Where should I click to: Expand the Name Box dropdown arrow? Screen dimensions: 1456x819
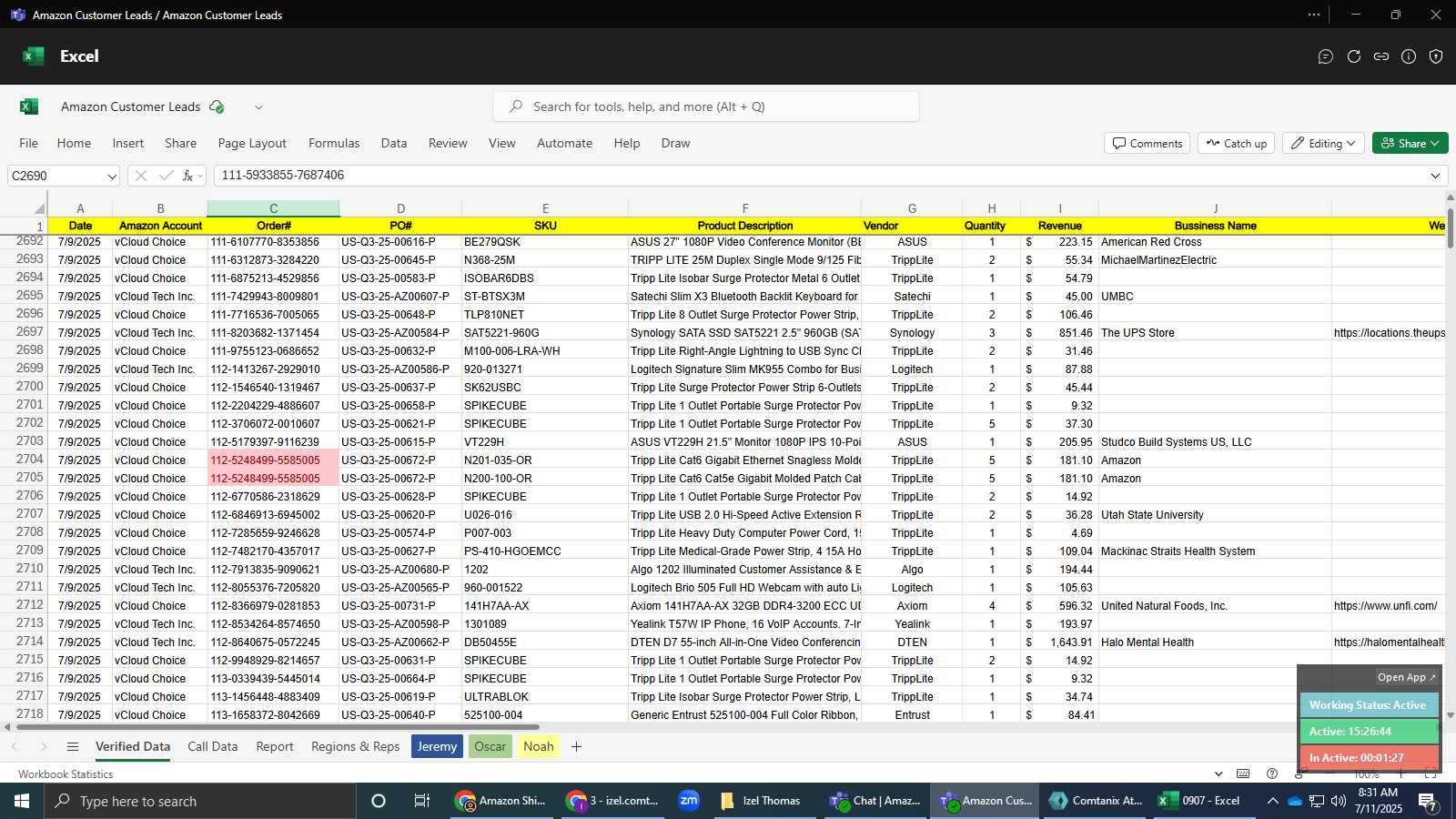pyautogui.click(x=112, y=176)
